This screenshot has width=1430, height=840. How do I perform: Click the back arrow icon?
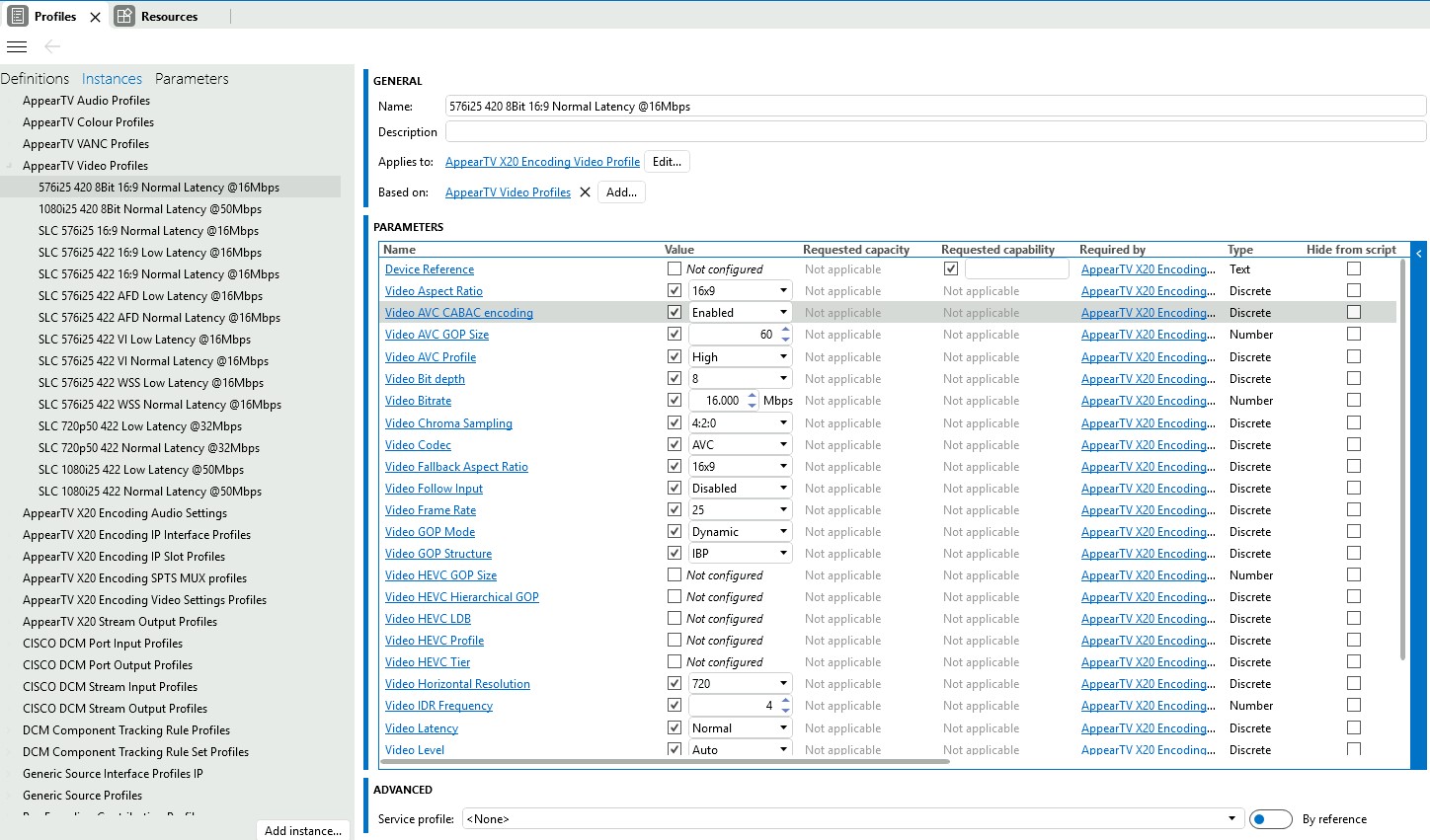tap(52, 46)
